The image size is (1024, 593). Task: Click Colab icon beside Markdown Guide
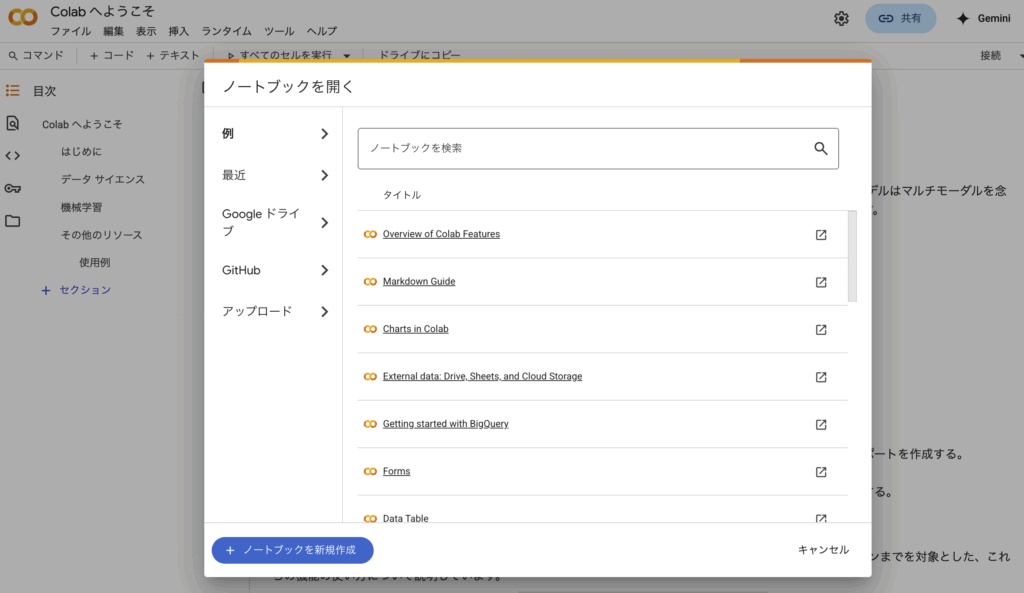370,281
